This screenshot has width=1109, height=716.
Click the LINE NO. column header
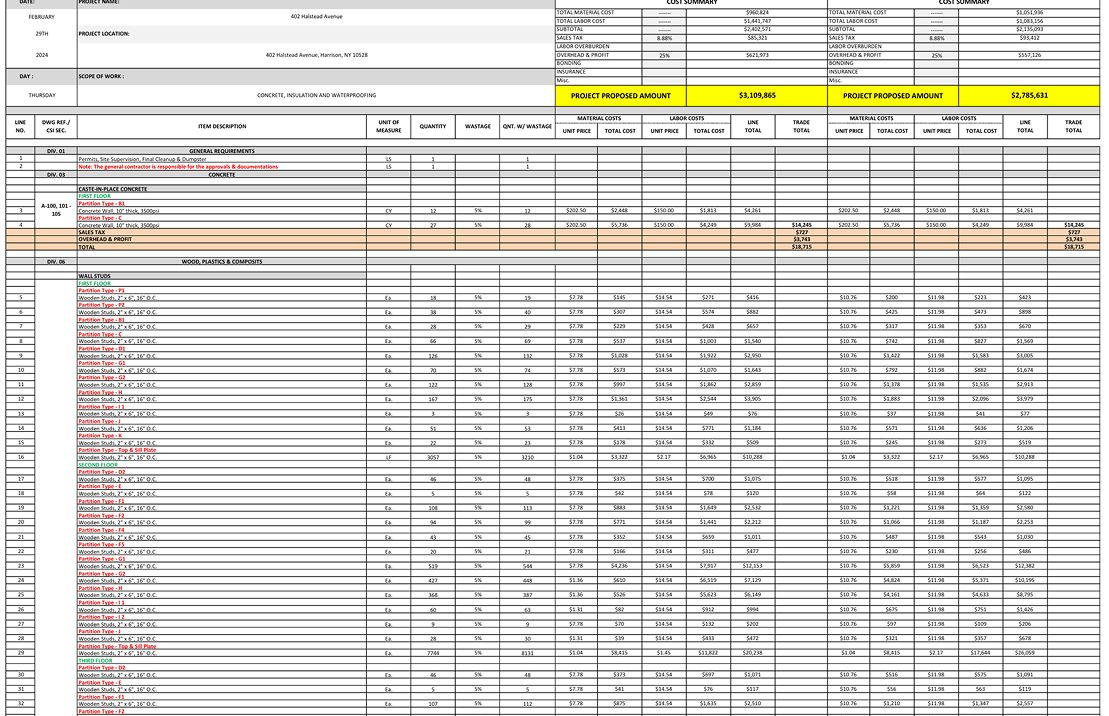click(20, 127)
